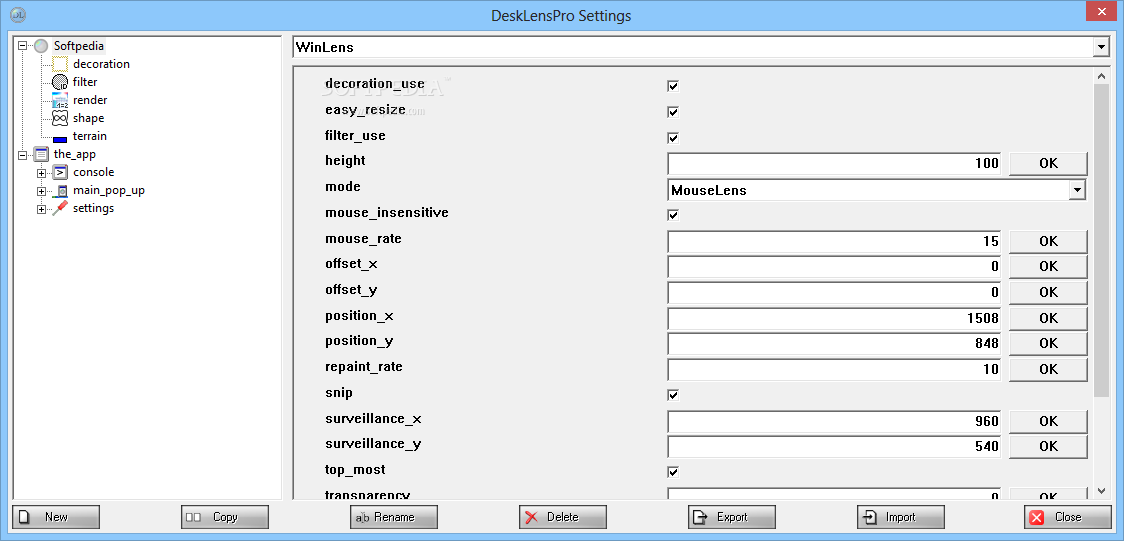Click the decoration node icon
This screenshot has height=541, width=1124.
point(59,64)
